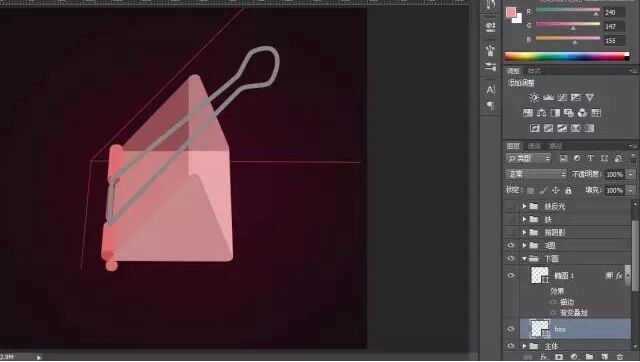Show the 铁反光 layer group
Viewport: 640px width, 362px height.
tap(511, 207)
